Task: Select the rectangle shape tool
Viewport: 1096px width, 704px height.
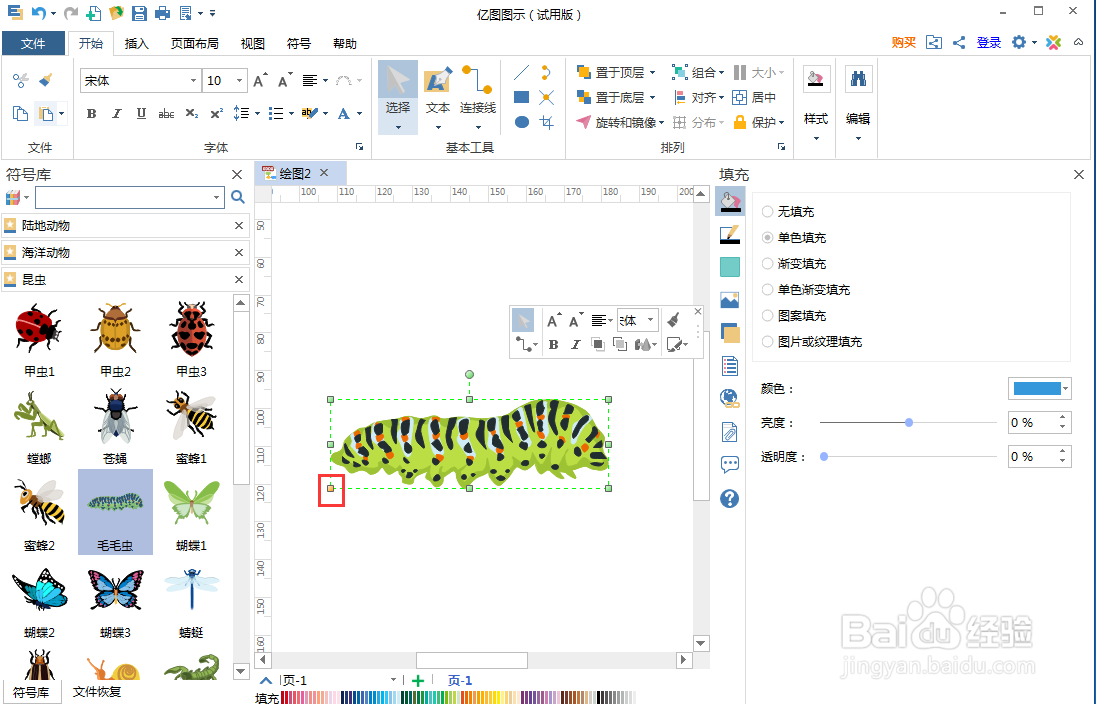Action: coord(521,97)
